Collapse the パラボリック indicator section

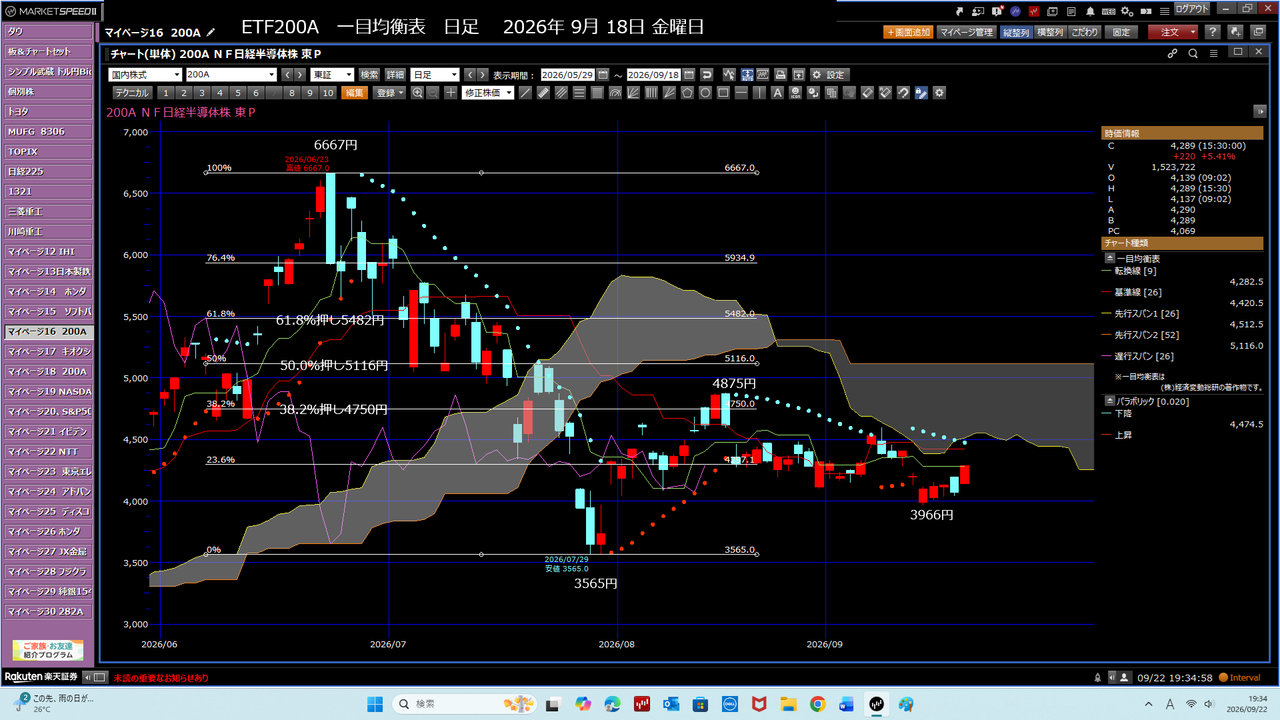[1109, 399]
